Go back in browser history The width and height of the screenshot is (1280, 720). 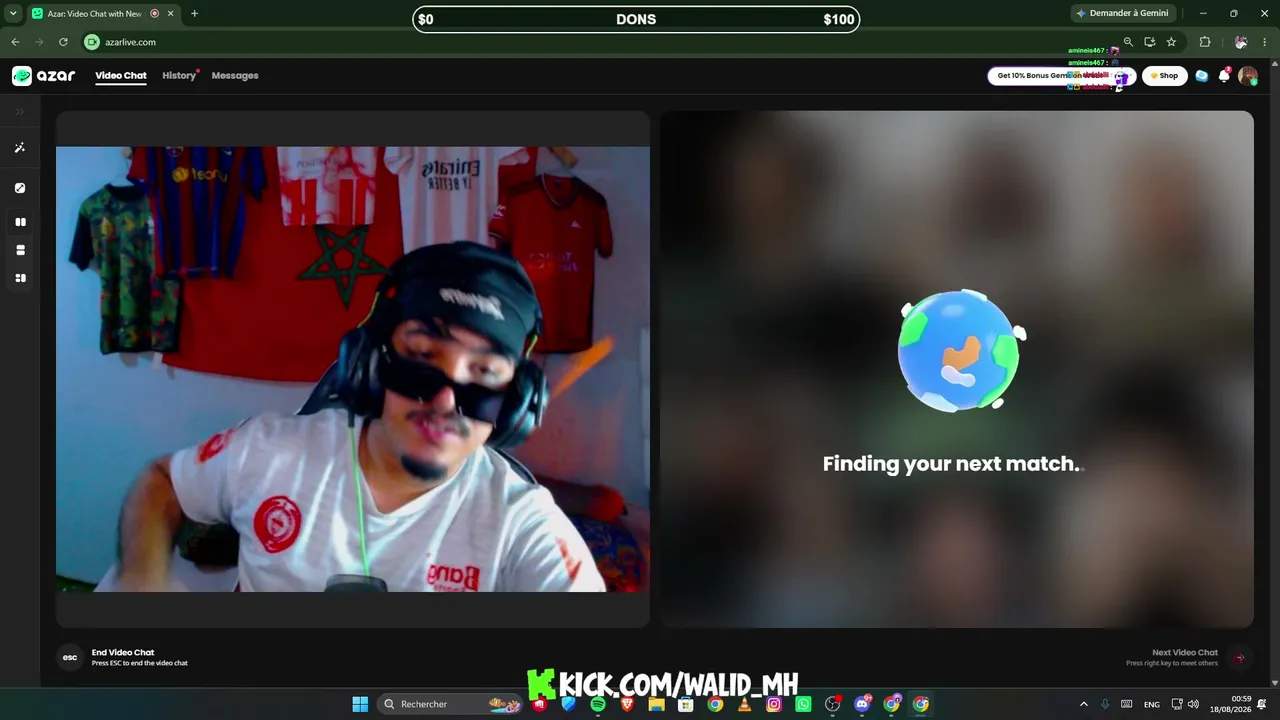pos(15,42)
